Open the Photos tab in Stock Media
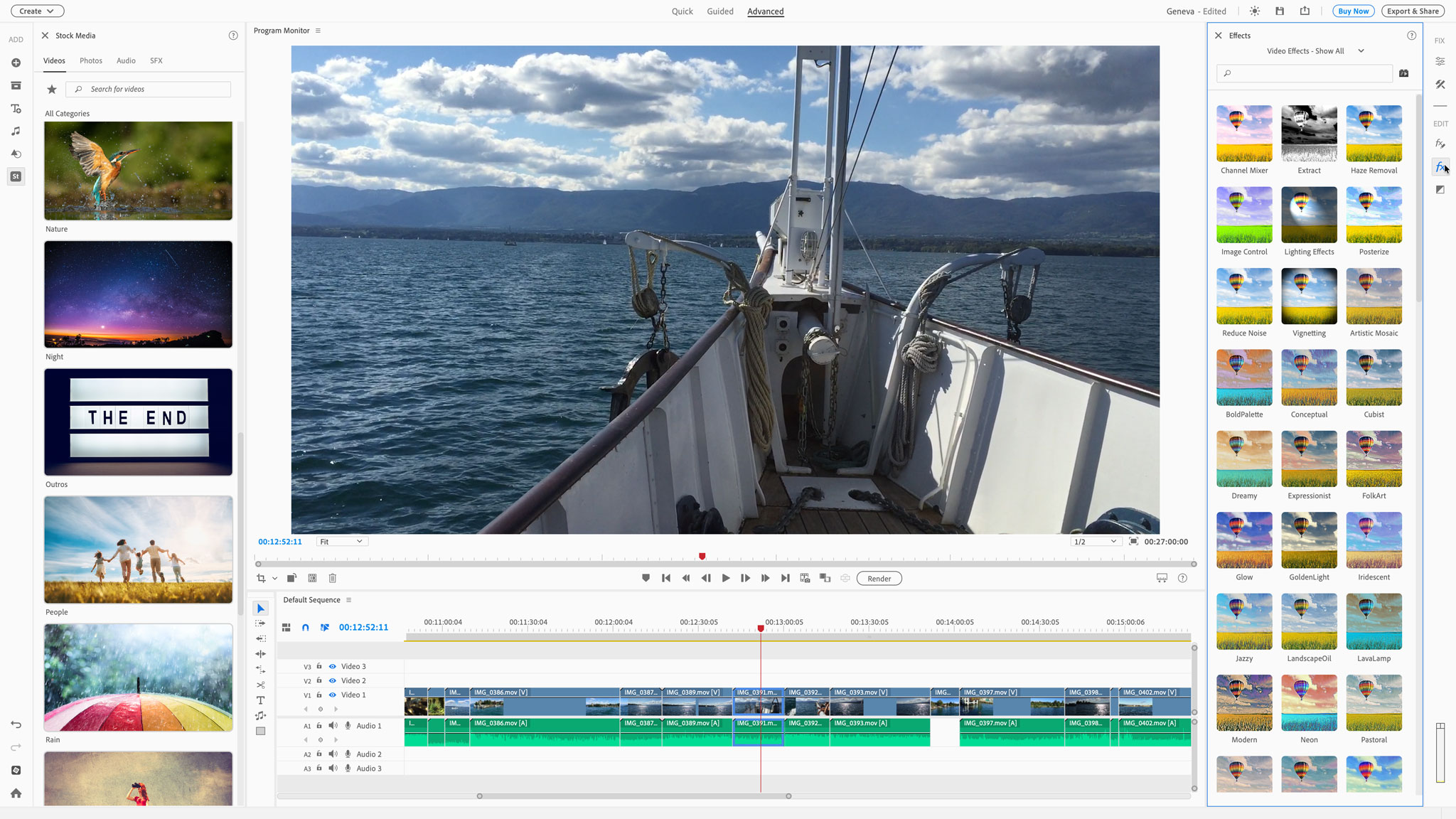1456x819 pixels. 91,61
